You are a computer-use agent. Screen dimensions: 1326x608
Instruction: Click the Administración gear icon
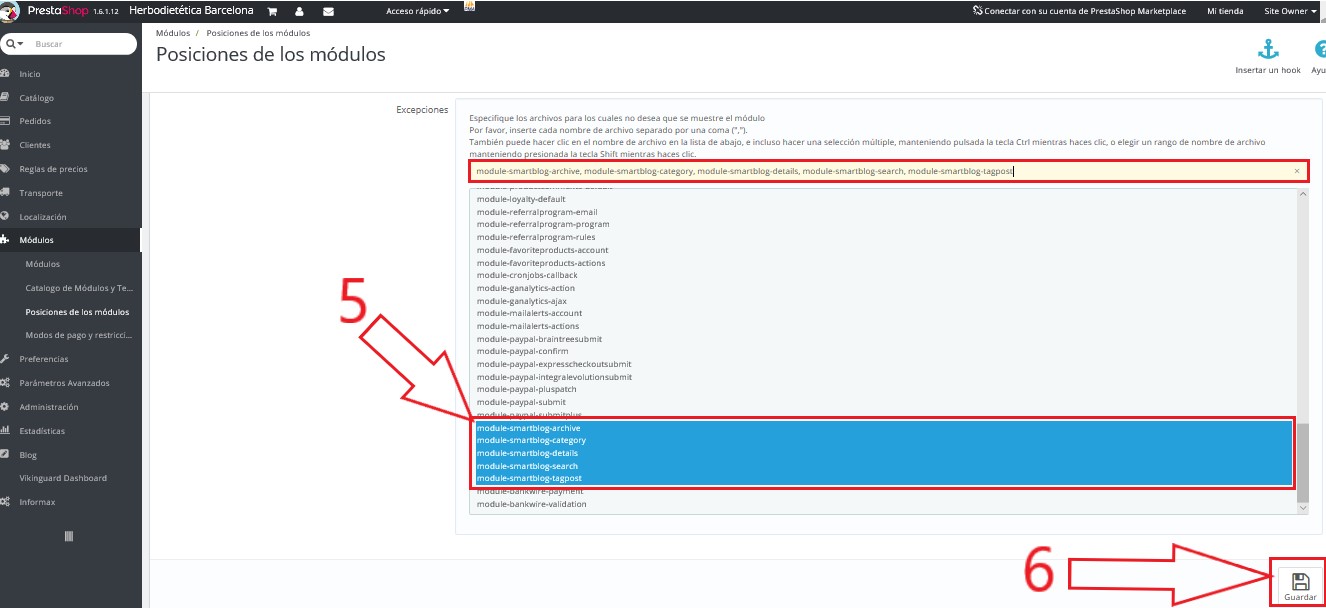click(6, 407)
